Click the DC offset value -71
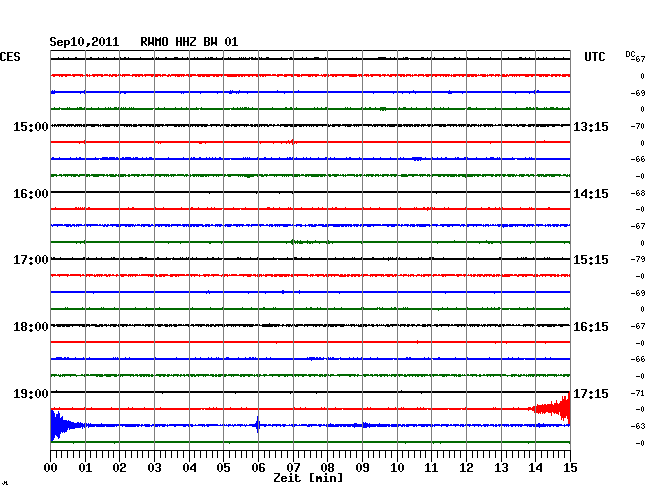 coord(638,393)
